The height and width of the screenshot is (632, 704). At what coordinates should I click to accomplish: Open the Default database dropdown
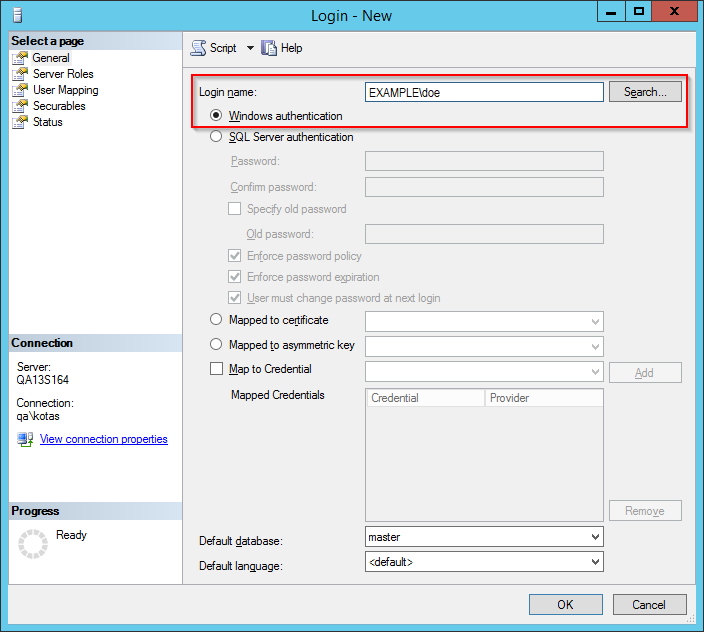click(595, 537)
